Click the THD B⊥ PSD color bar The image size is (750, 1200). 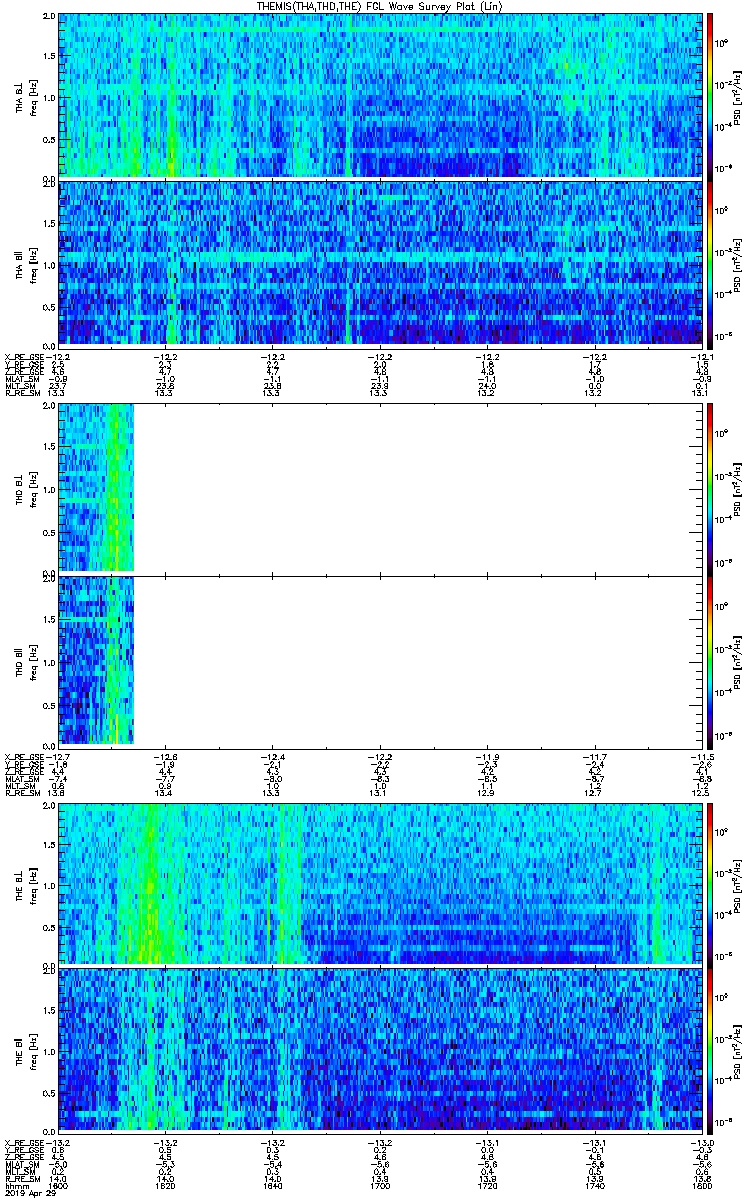click(x=710, y=488)
